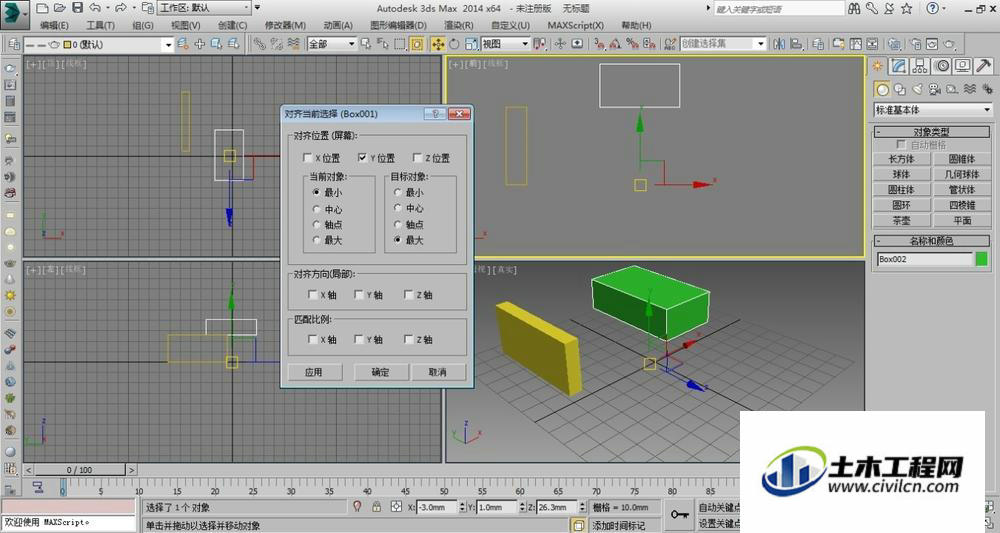The width and height of the screenshot is (1000, 533).
Task: Click the Select Object tool icon
Action: click(x=365, y=44)
